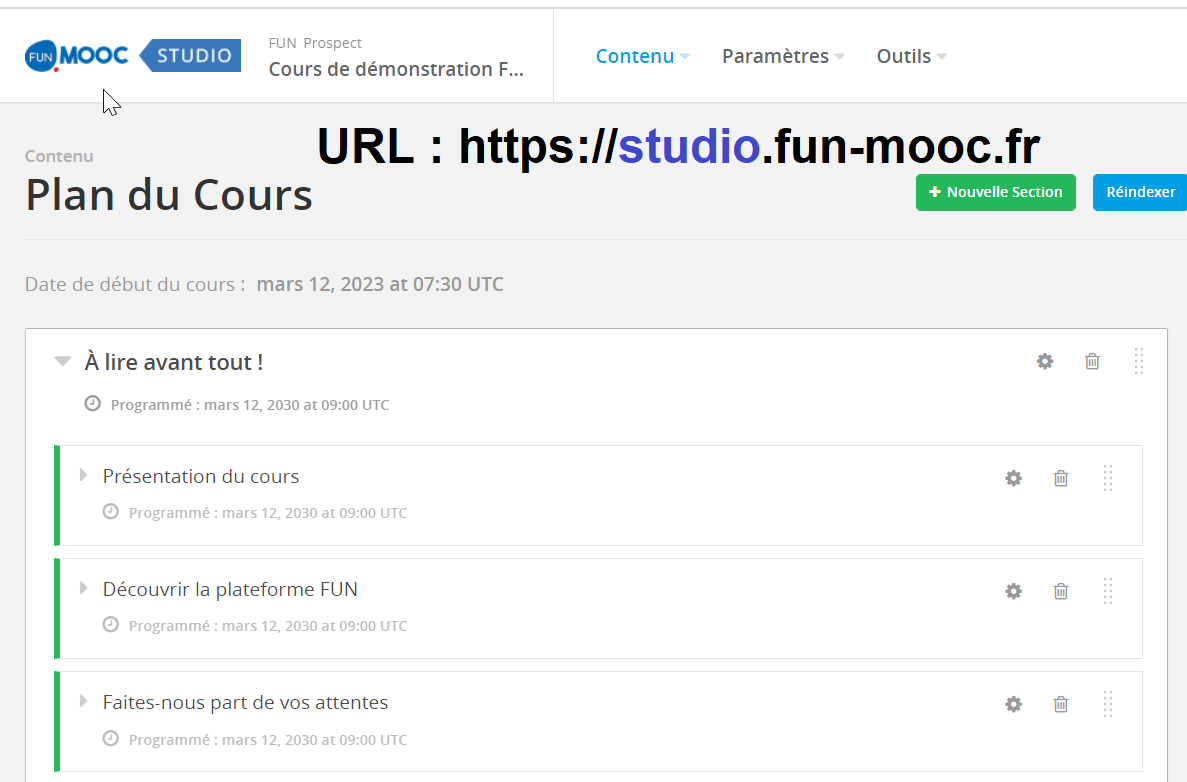Screen dimensions: 1187x782
Task: Delete the 'À lire avant tout !' section
Action: [1092, 361]
